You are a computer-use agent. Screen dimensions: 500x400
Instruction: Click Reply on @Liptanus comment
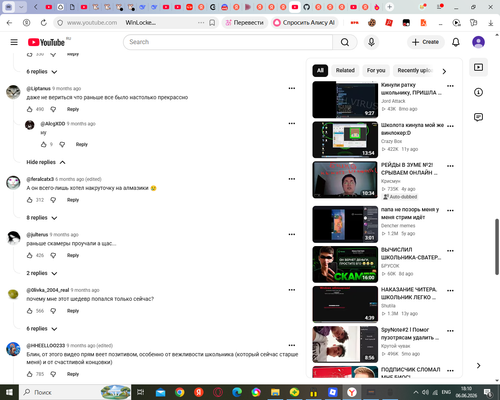73,109
